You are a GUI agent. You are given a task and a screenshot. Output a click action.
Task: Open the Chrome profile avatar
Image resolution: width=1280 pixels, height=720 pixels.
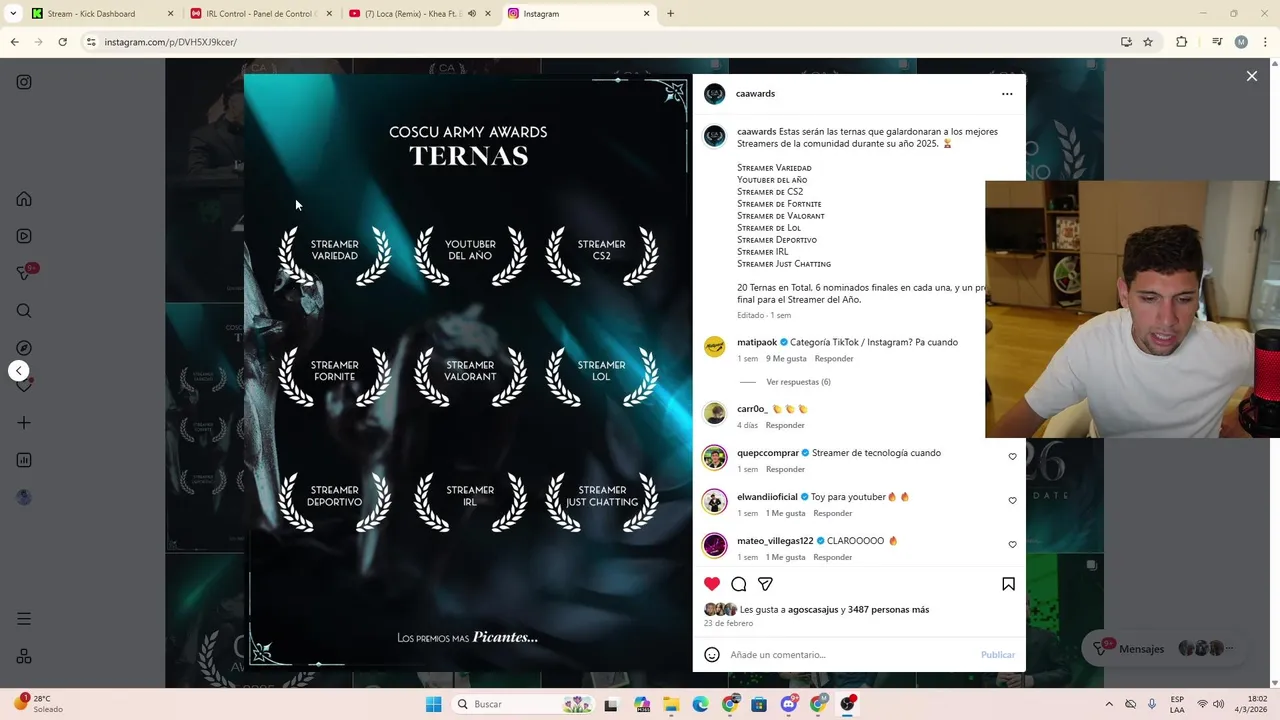[x=1241, y=42]
